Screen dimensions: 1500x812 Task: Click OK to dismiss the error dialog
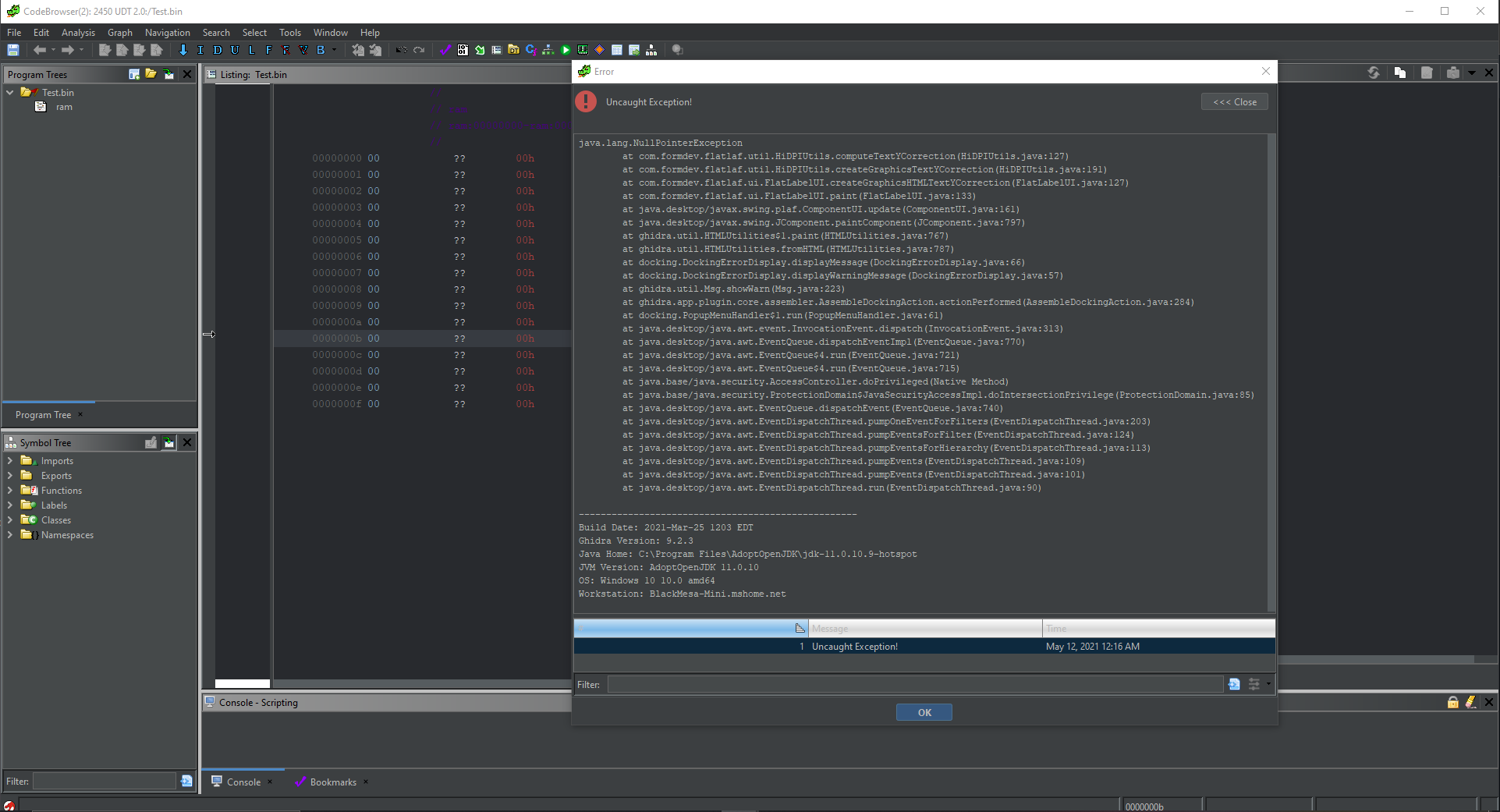tap(924, 712)
